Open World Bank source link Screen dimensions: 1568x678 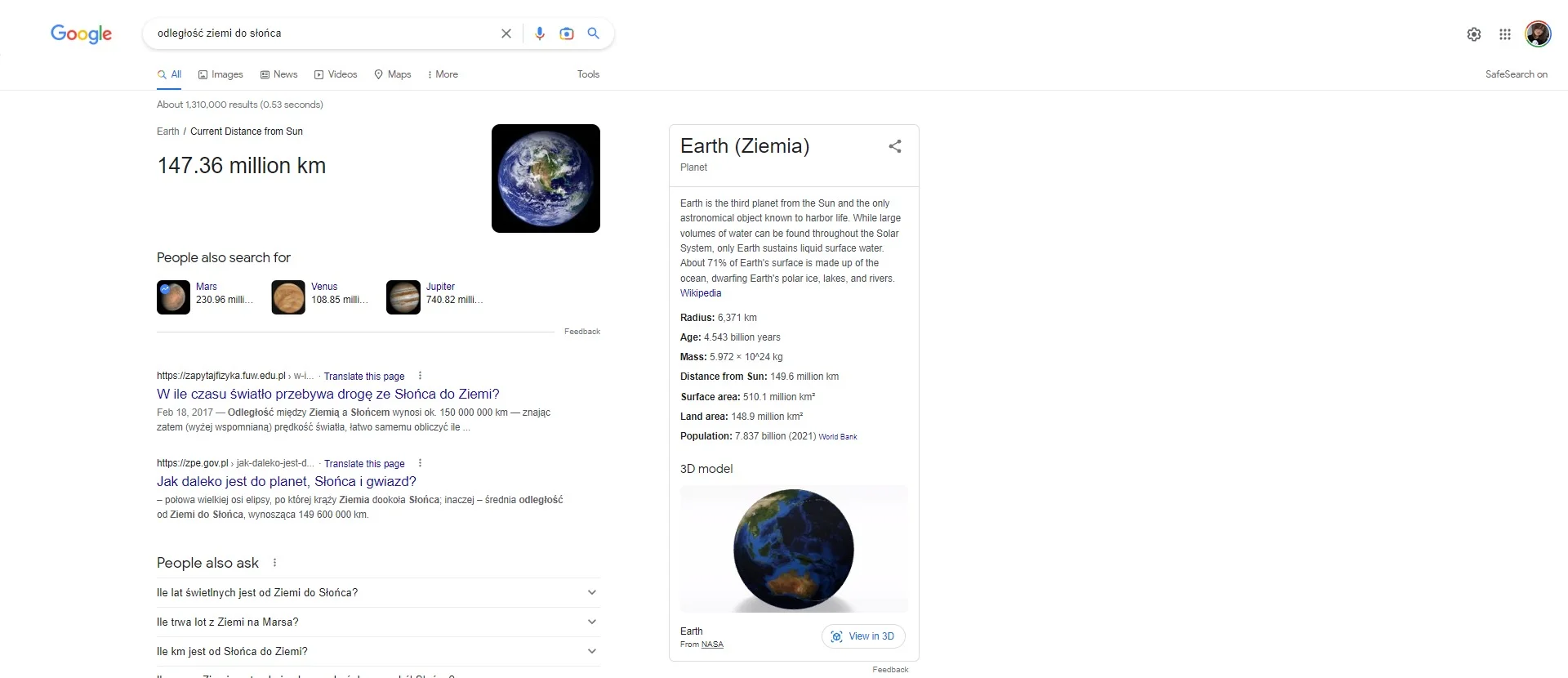838,437
